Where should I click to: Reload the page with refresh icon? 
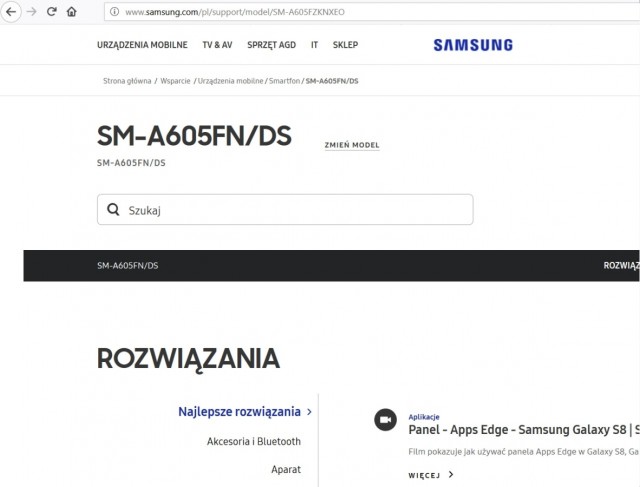pyautogui.click(x=51, y=12)
